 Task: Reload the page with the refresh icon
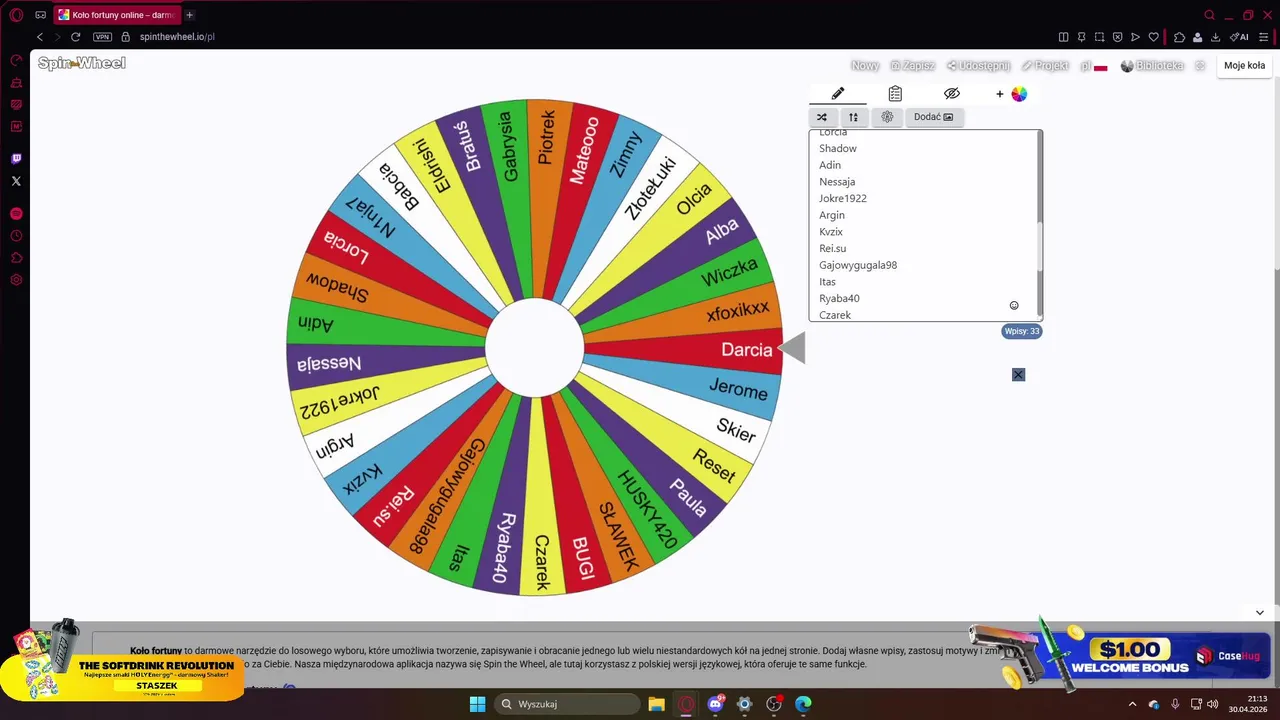(75, 37)
